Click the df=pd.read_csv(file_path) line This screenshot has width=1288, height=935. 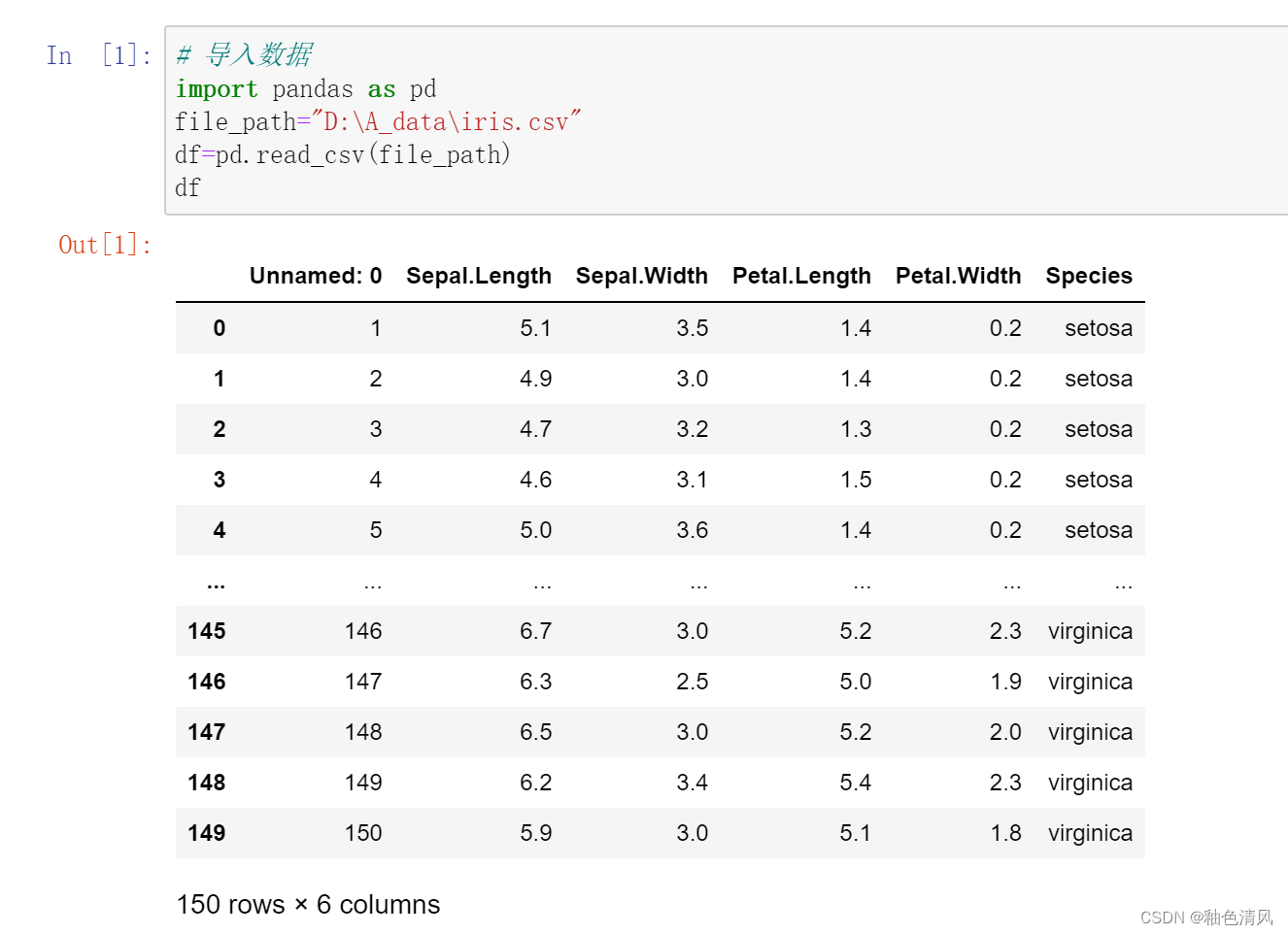[x=343, y=155]
